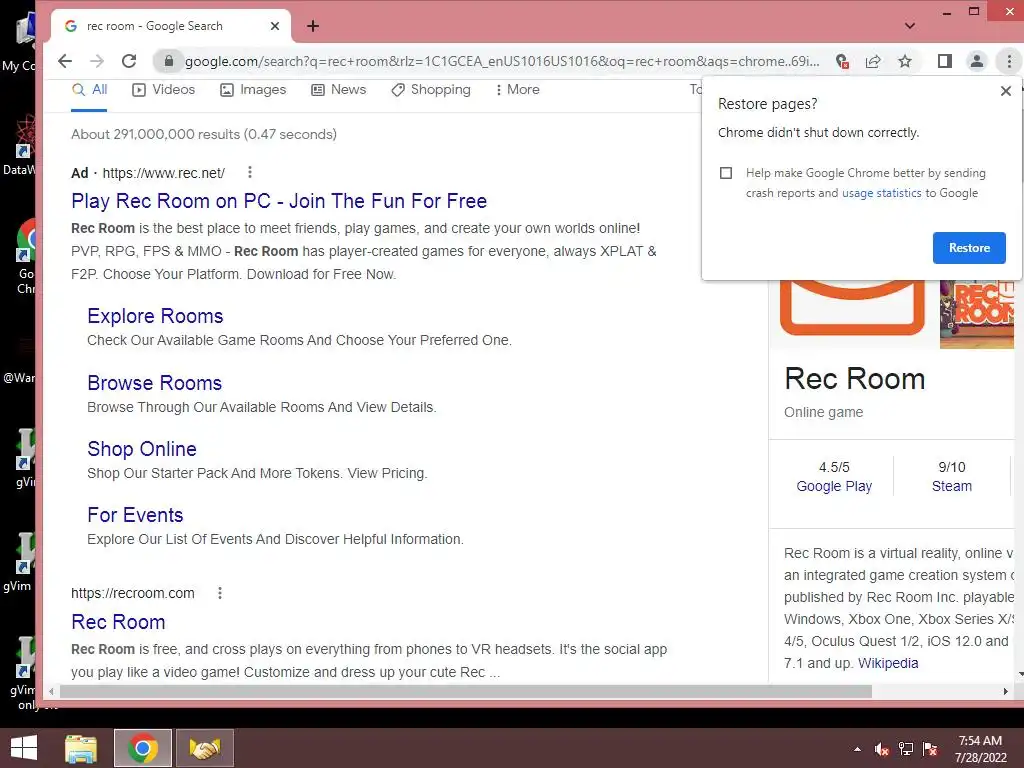The height and width of the screenshot is (768, 1024).
Task: Open the blocked content shield icon in the address bar
Action: [x=842, y=61]
